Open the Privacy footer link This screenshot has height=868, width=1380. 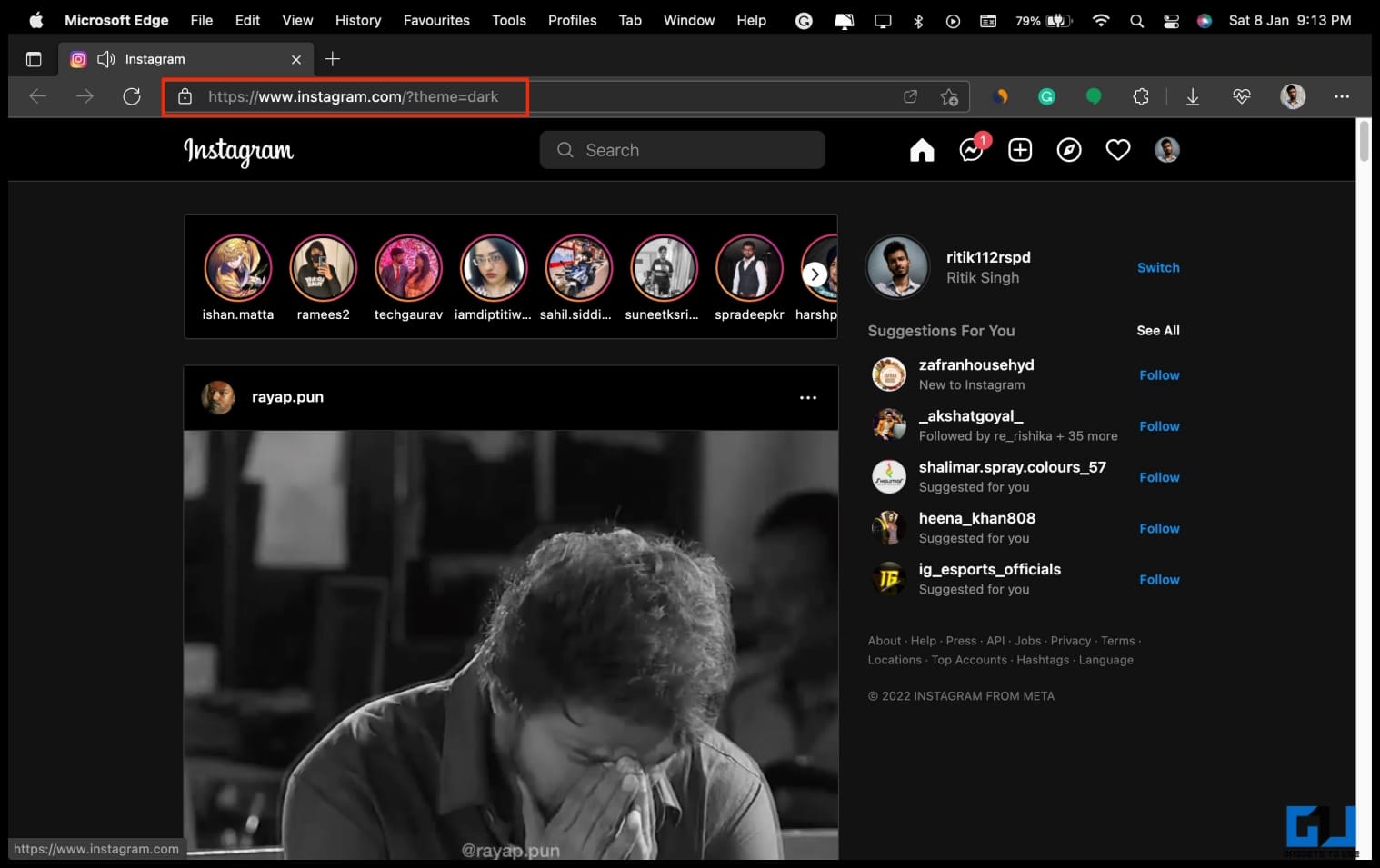(x=1071, y=641)
